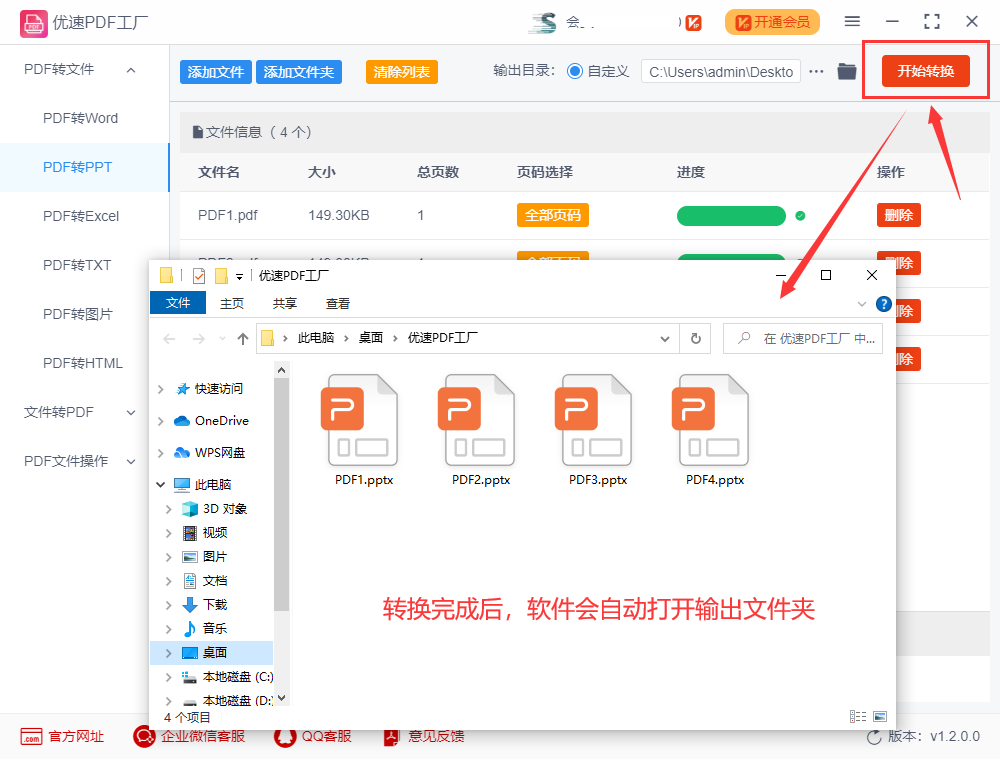Screen dimensions: 1000x760
Task: Click the 添加文件 add files button
Action: point(215,71)
